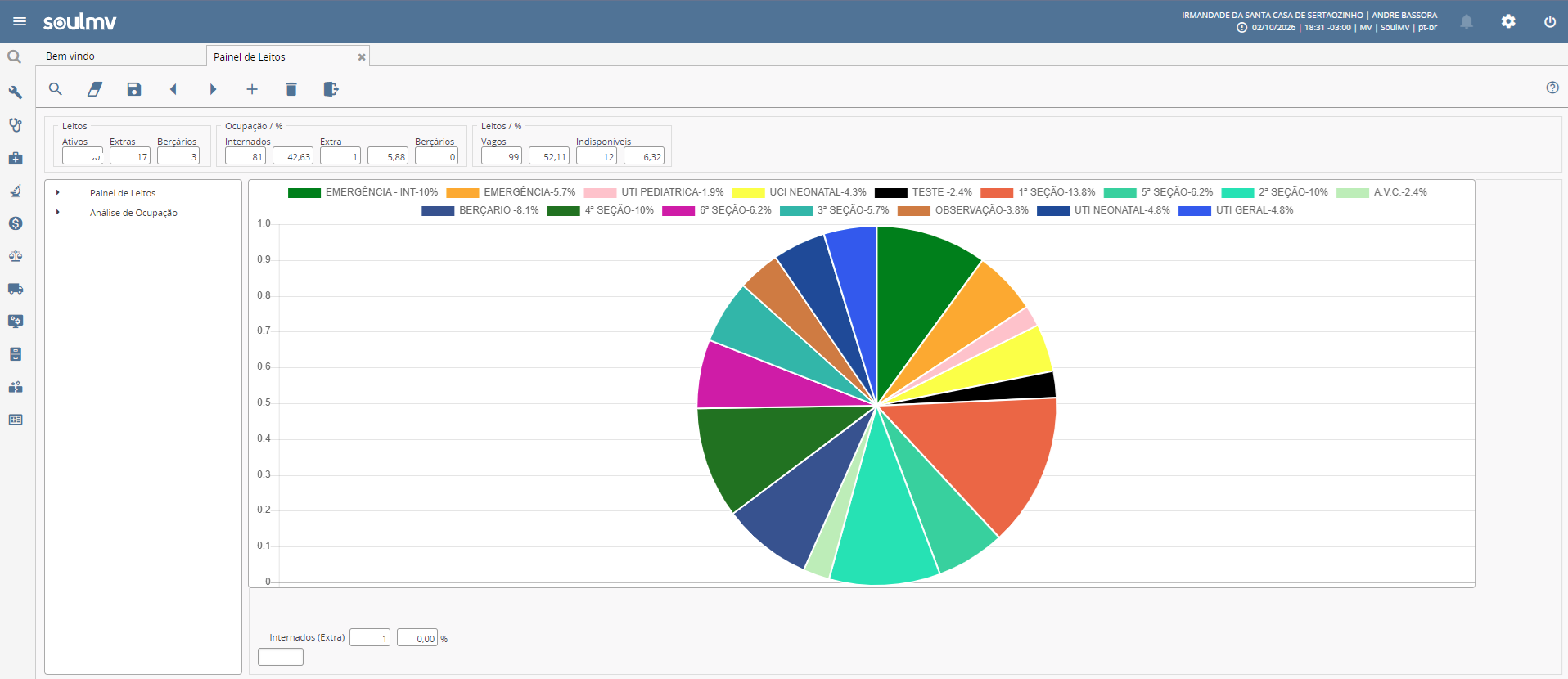Screen dimensions: 1568x679
Task: Expand the Análise de Ocupação tree node
Action: click(x=58, y=212)
